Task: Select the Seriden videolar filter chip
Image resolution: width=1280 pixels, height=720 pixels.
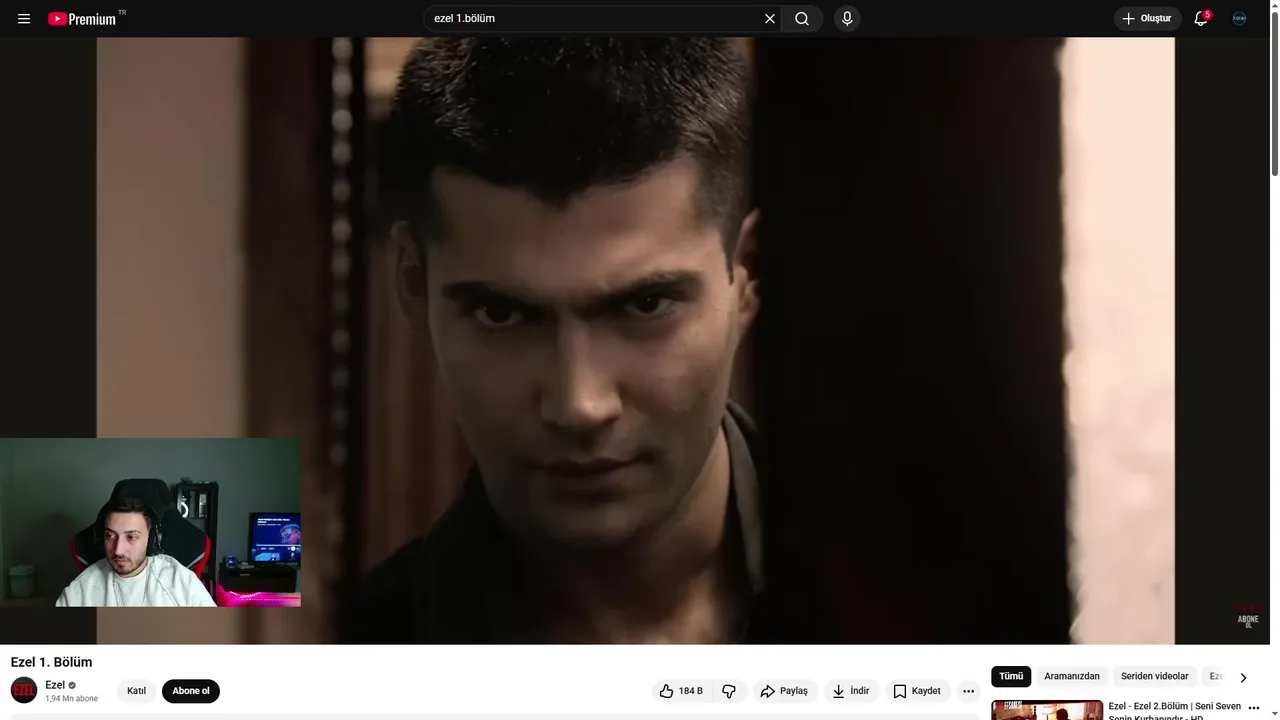Action: pos(1155,676)
